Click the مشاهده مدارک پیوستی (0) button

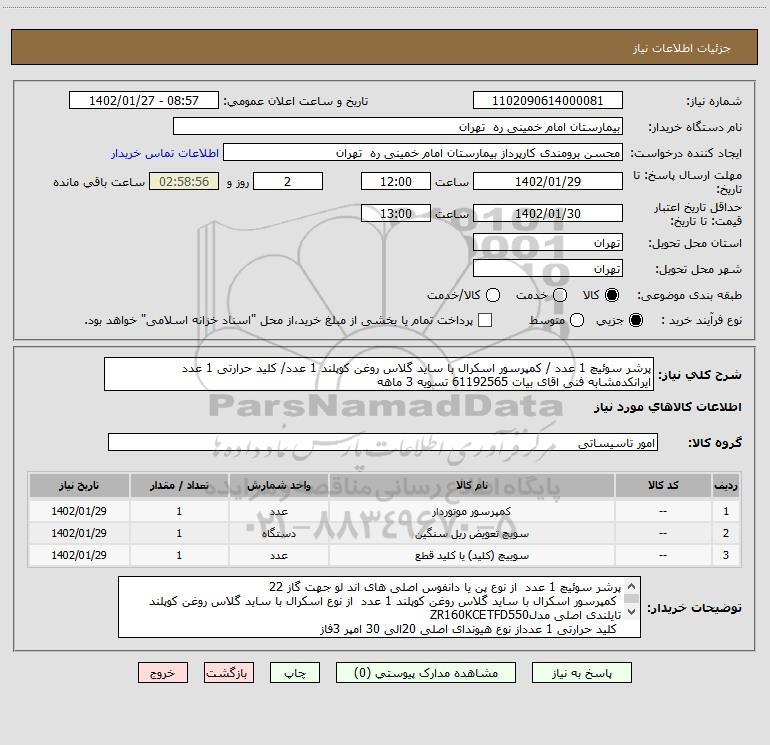tap(426, 673)
